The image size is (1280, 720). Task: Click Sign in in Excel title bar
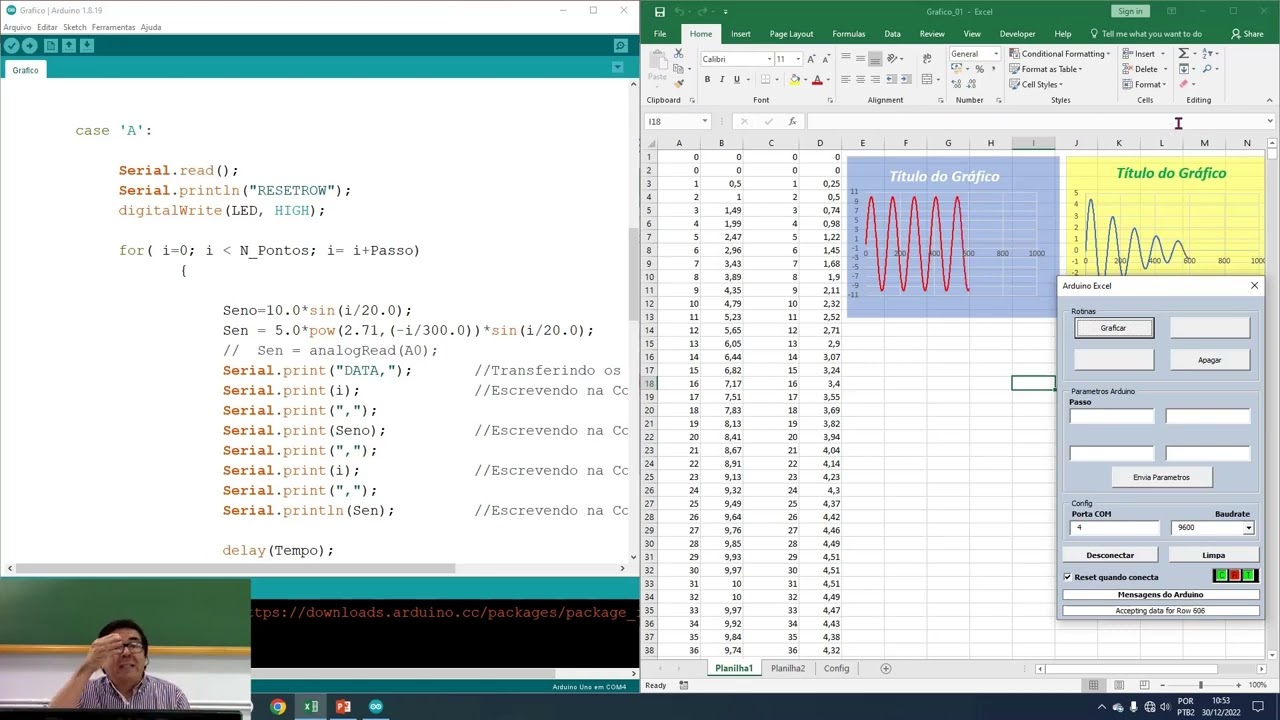pyautogui.click(x=1130, y=11)
